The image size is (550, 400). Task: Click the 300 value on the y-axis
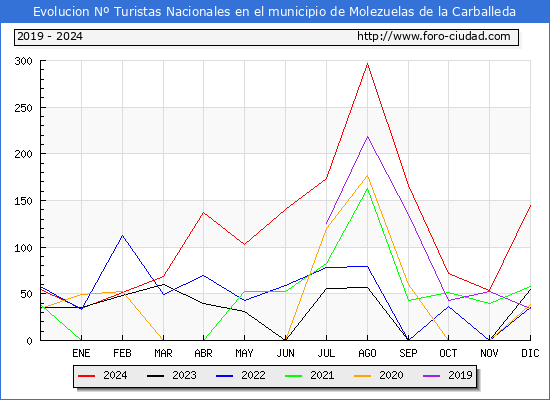click(24, 61)
